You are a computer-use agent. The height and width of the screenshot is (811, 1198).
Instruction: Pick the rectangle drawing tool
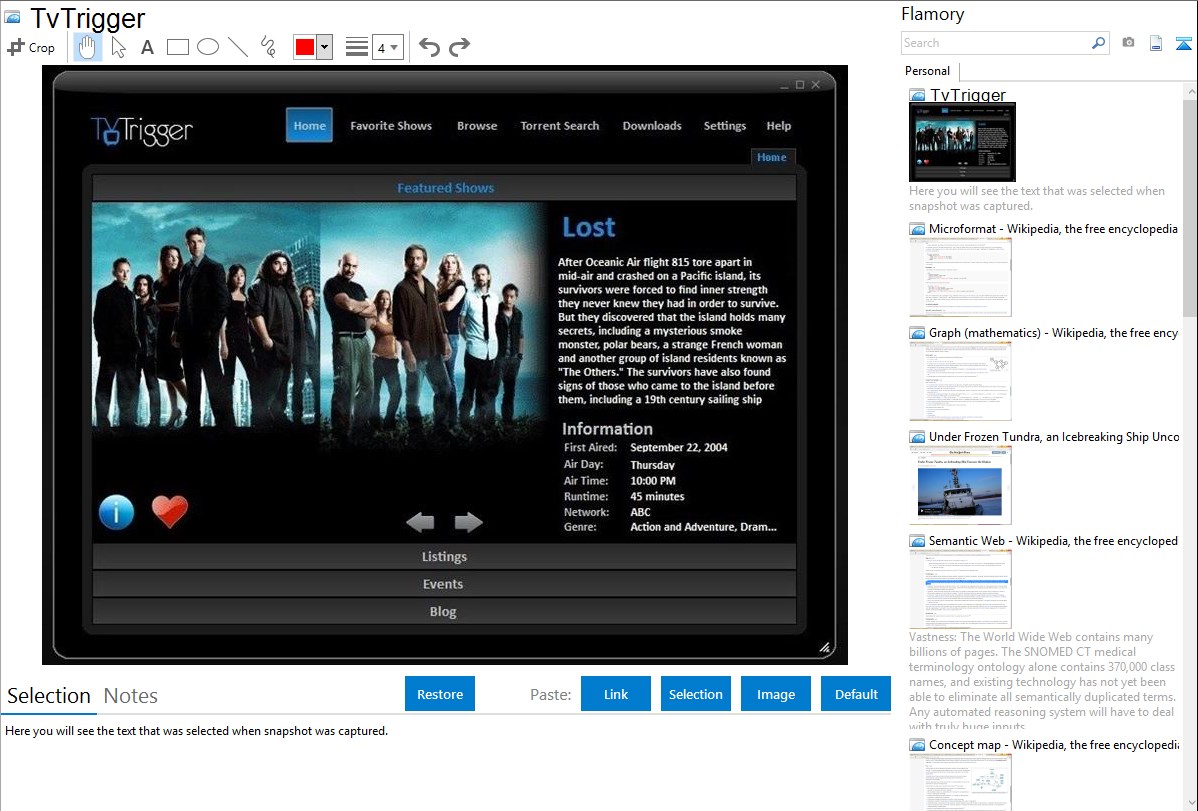tap(177, 47)
